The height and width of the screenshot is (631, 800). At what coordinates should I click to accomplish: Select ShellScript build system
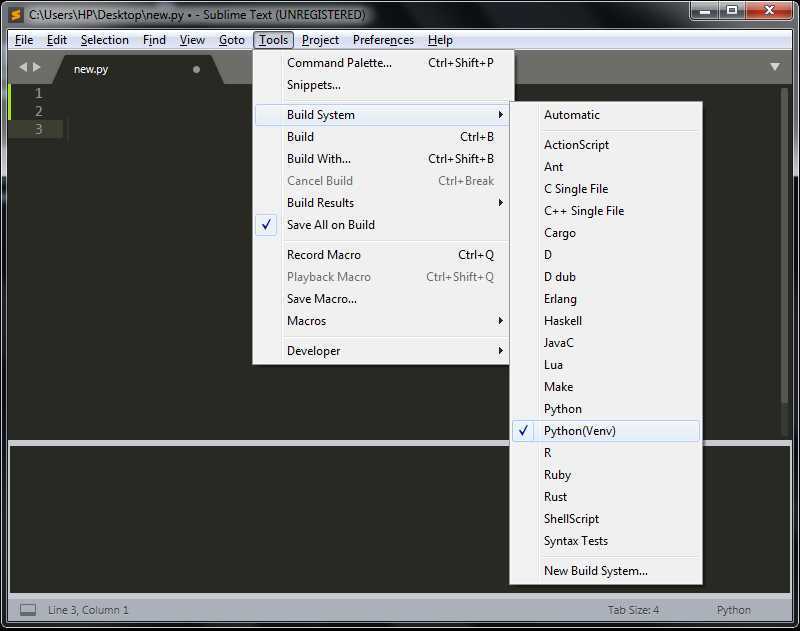pyautogui.click(x=606, y=519)
